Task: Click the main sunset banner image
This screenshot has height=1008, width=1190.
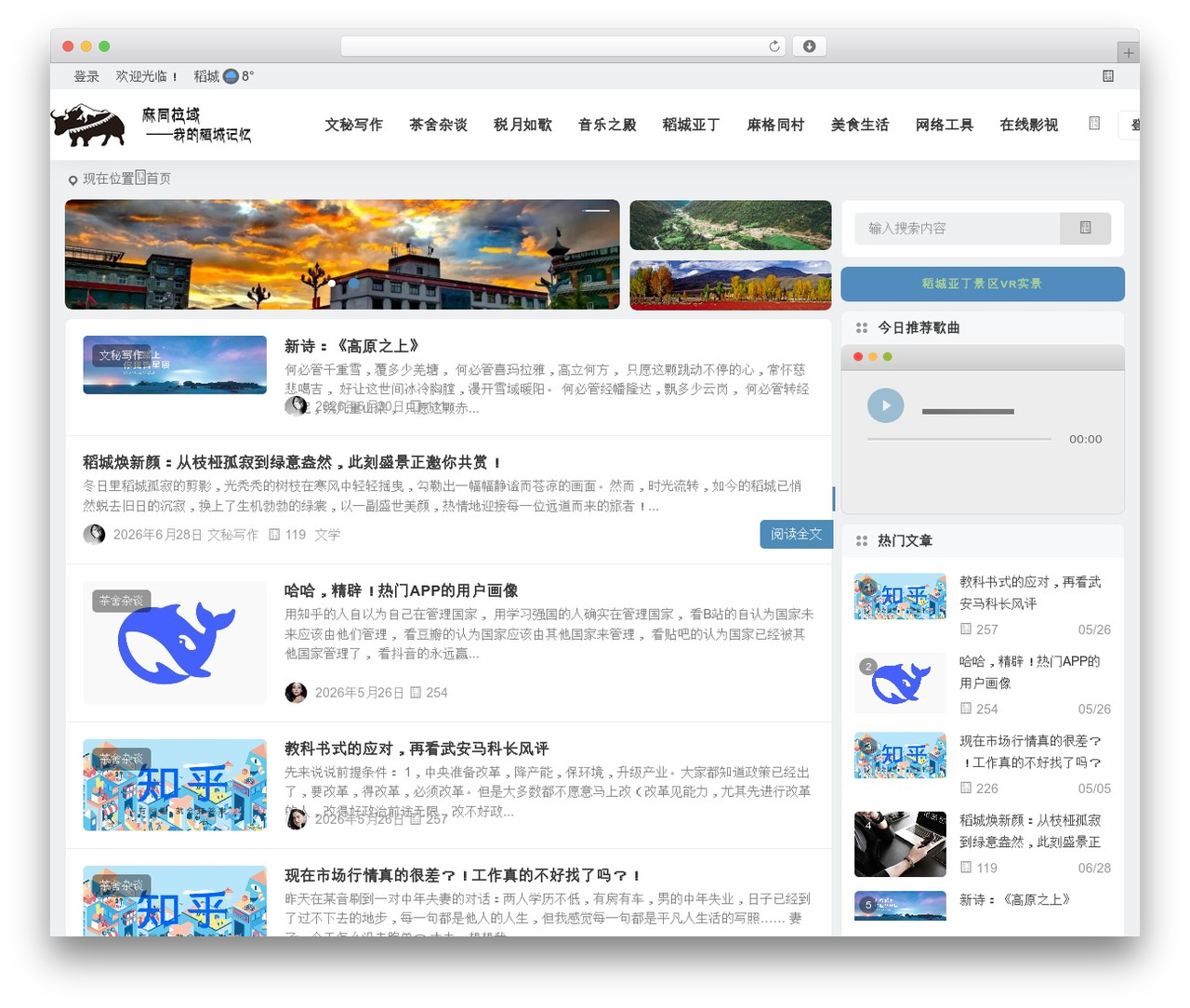Action: pyautogui.click(x=342, y=254)
